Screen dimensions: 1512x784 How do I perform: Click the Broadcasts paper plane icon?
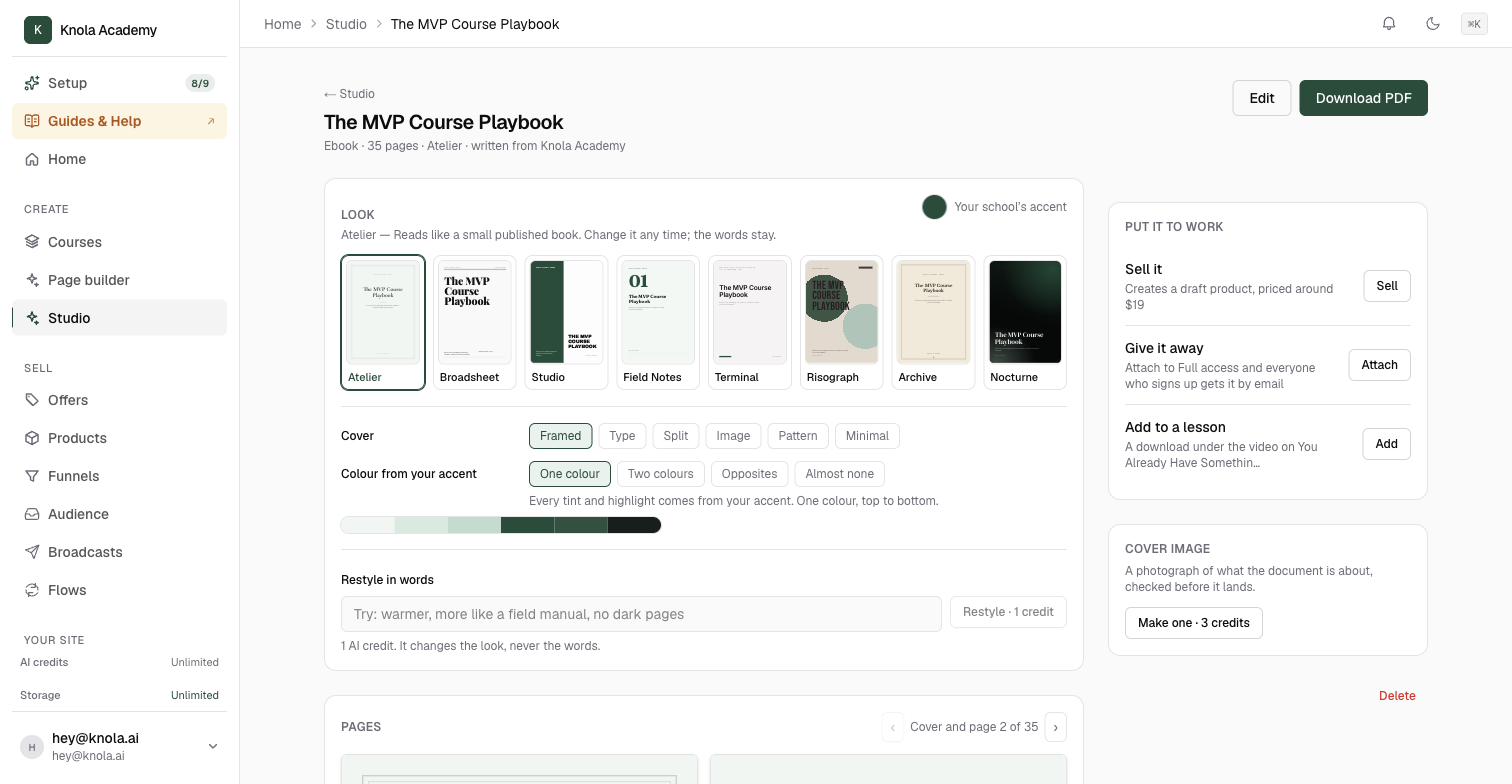(32, 552)
